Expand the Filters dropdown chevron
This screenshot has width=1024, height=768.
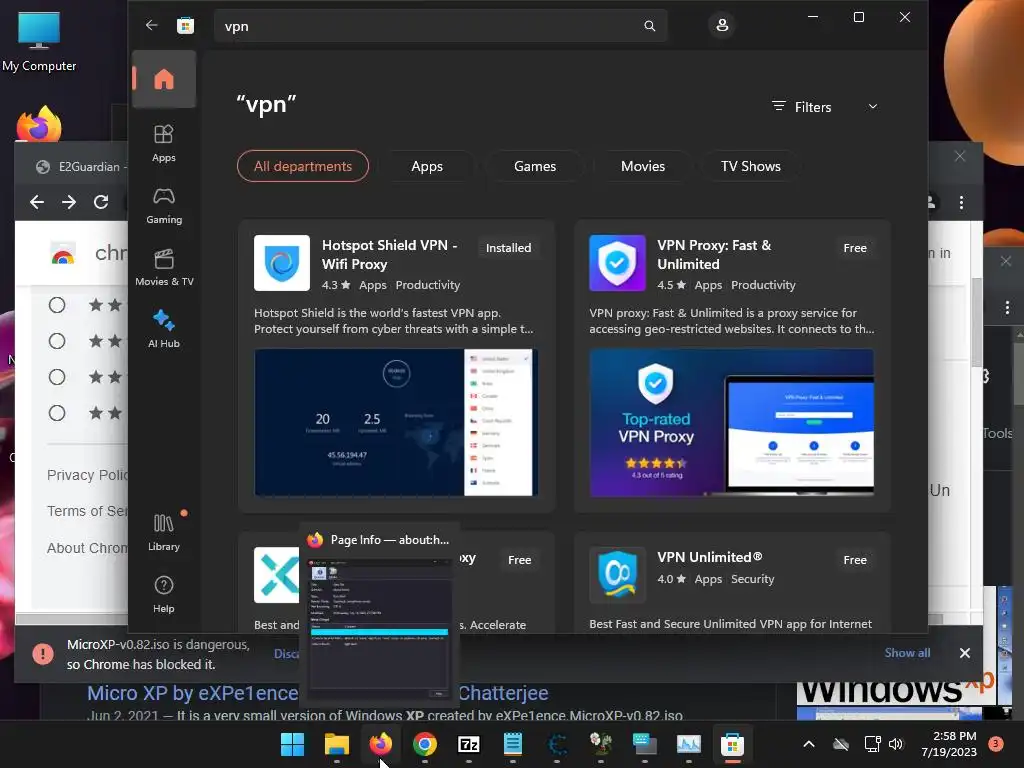872,106
